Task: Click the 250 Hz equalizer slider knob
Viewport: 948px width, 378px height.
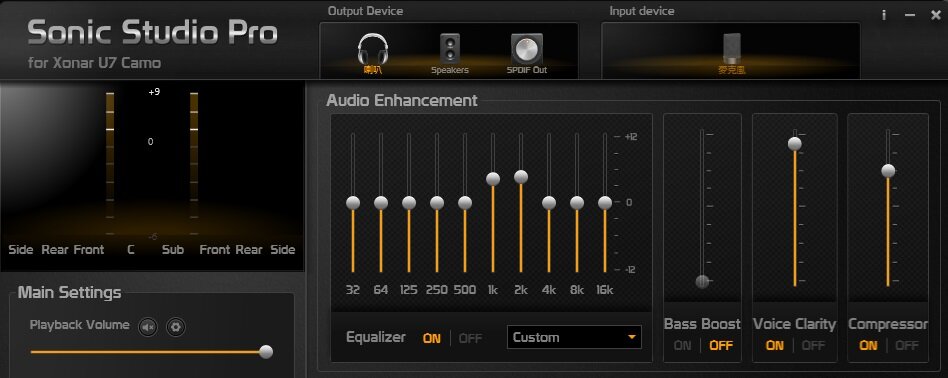Action: (x=437, y=203)
